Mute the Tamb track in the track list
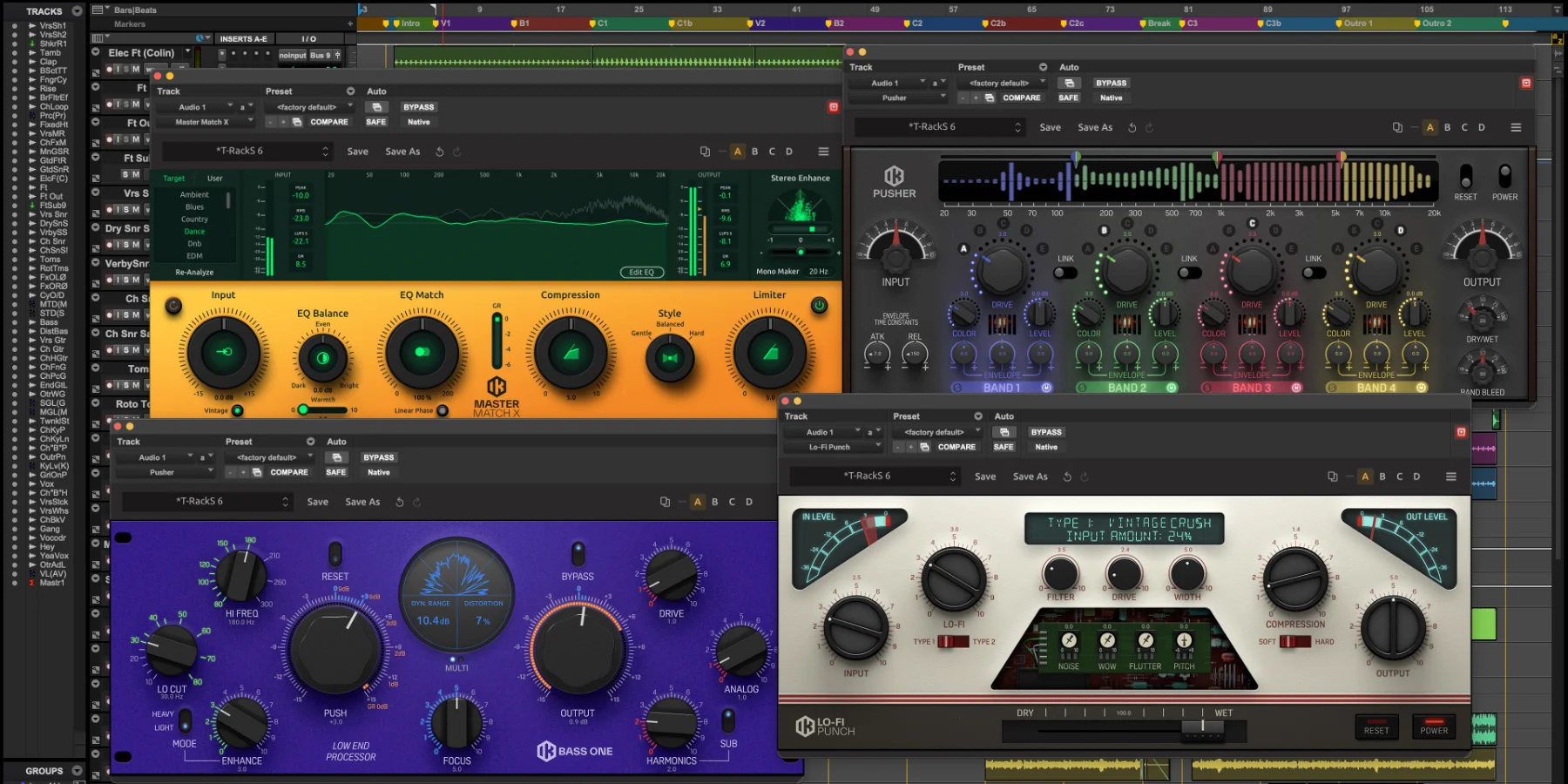Image resolution: width=1568 pixels, height=784 pixels. pos(15,52)
